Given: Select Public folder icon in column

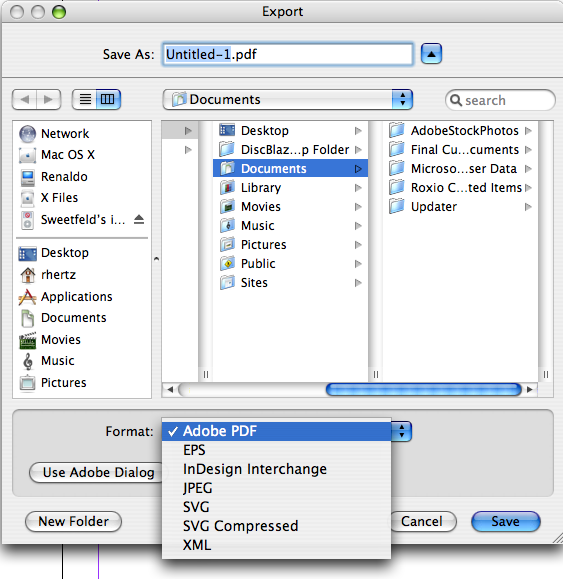Looking at the screenshot, I should coord(228,264).
